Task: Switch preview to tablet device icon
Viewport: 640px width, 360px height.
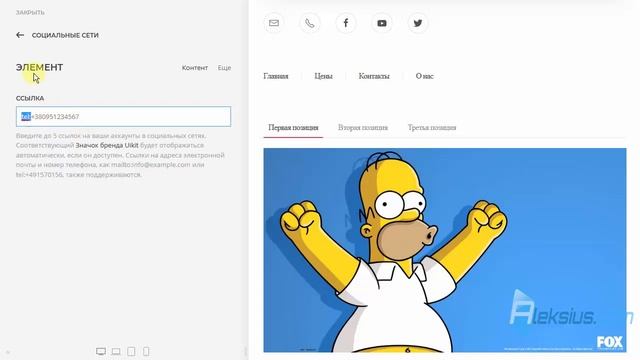Action: pos(131,351)
